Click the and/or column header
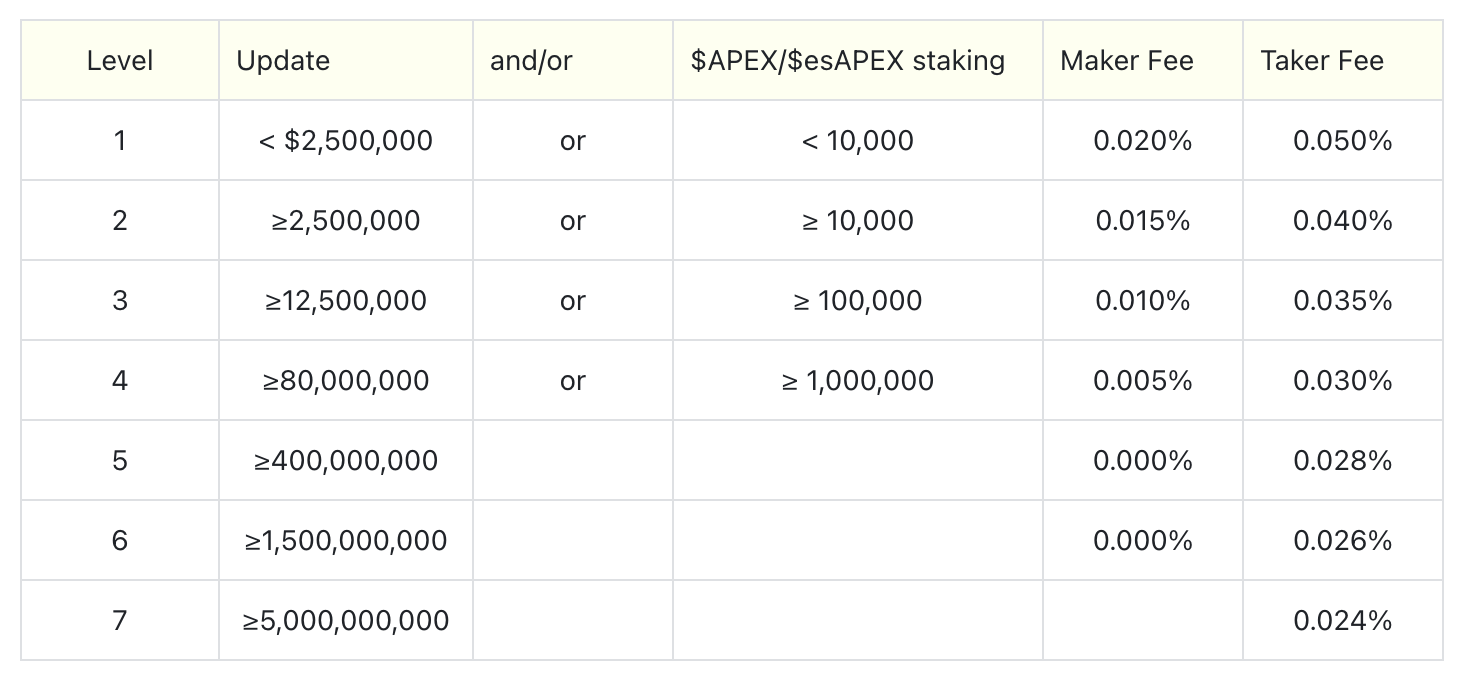This screenshot has height=688, width=1462. (x=573, y=60)
